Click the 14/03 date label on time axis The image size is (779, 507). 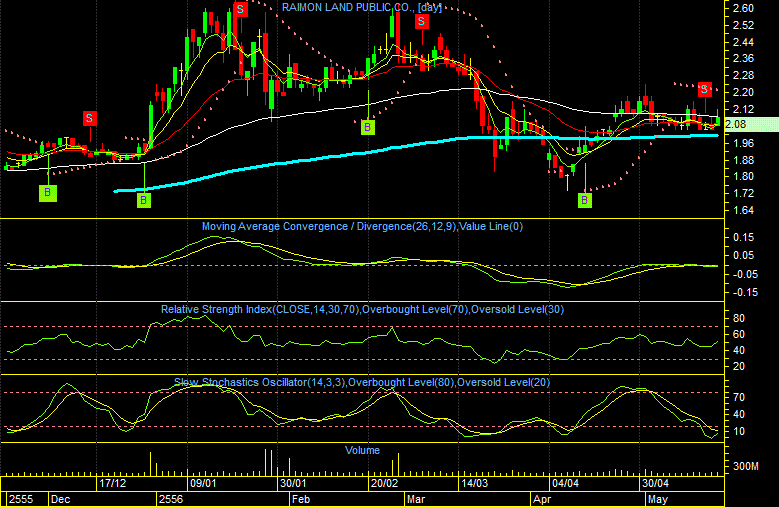475,483
